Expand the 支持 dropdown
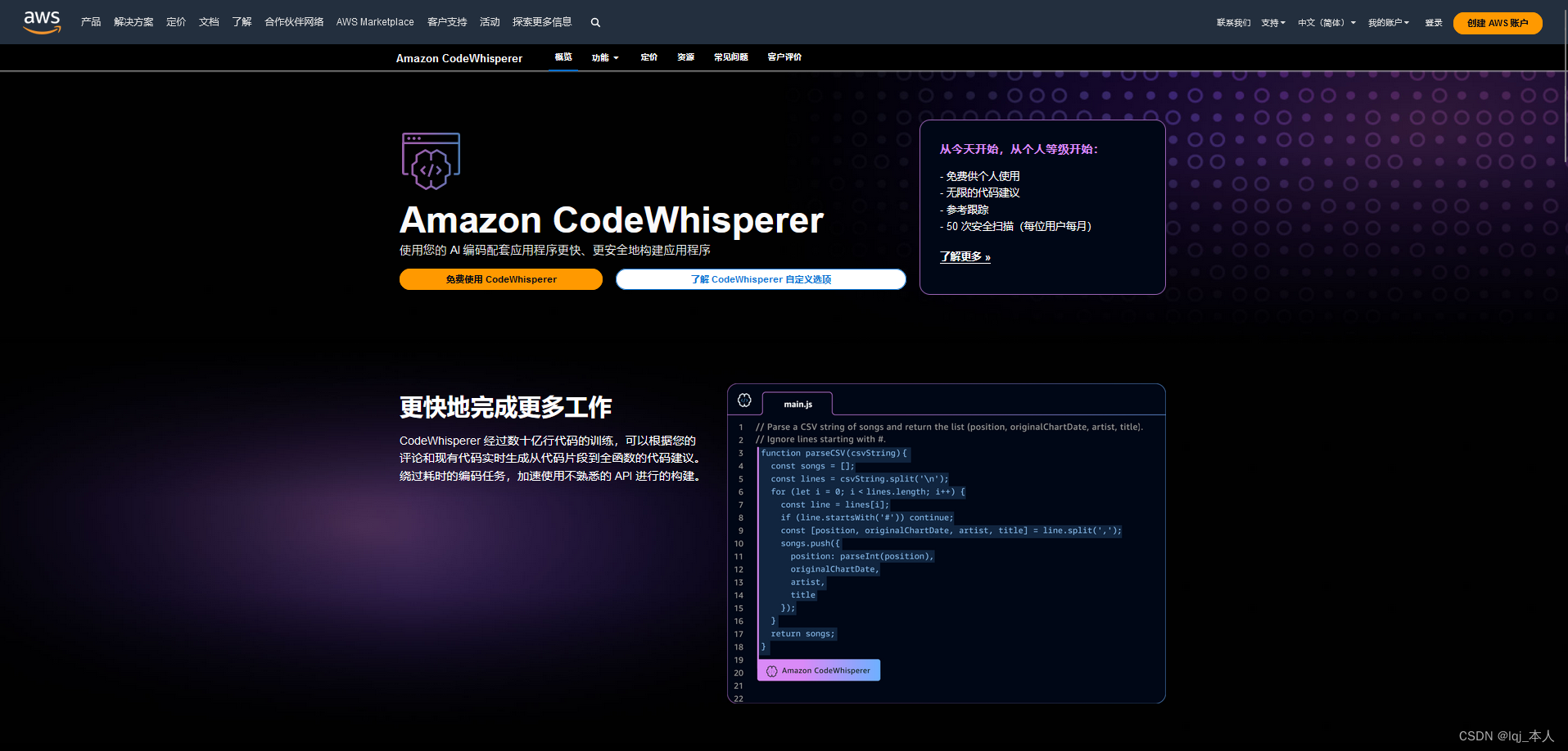The width and height of the screenshot is (1568, 751). click(1273, 23)
